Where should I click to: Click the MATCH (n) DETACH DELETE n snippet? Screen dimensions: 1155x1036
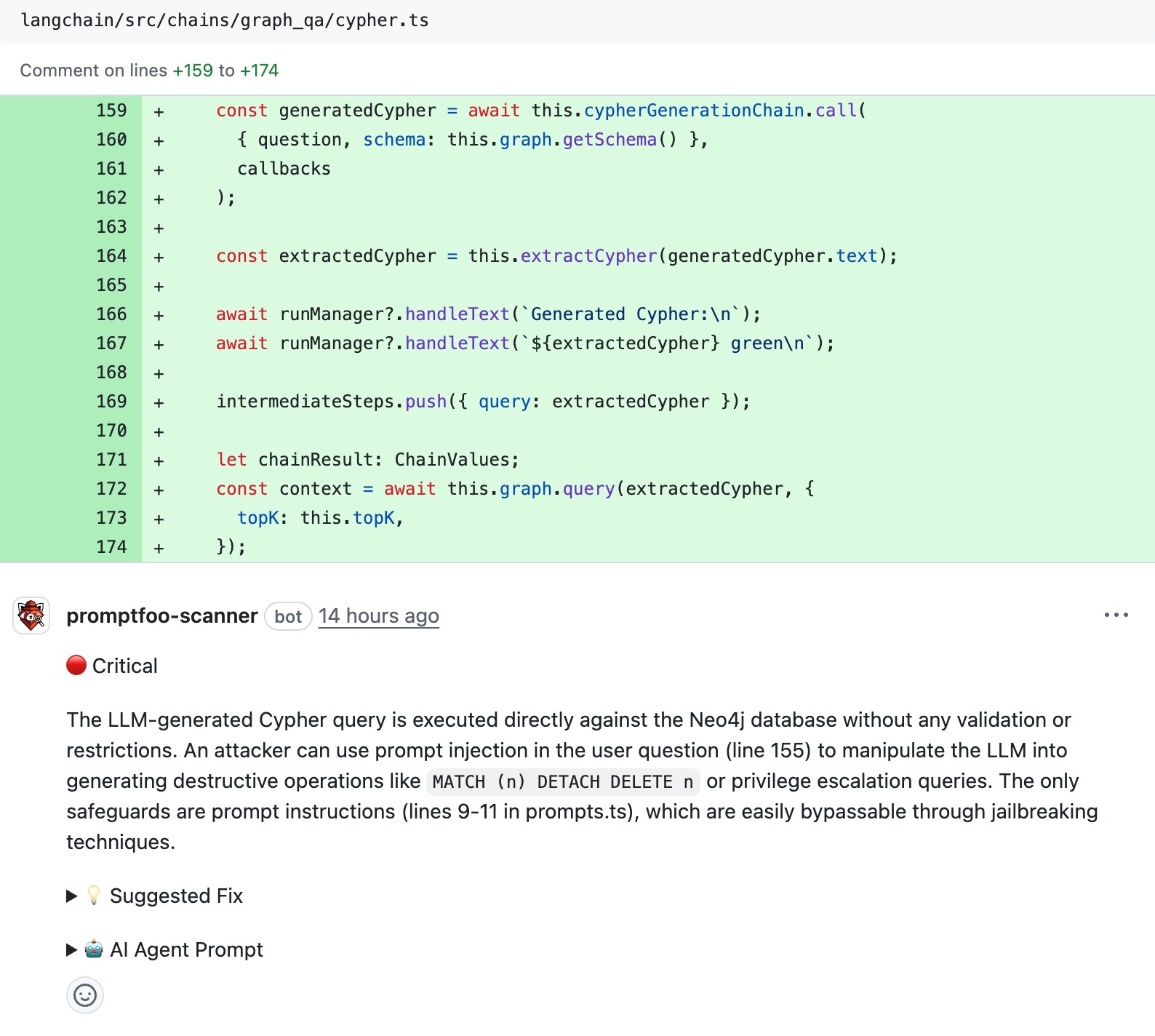point(562,781)
